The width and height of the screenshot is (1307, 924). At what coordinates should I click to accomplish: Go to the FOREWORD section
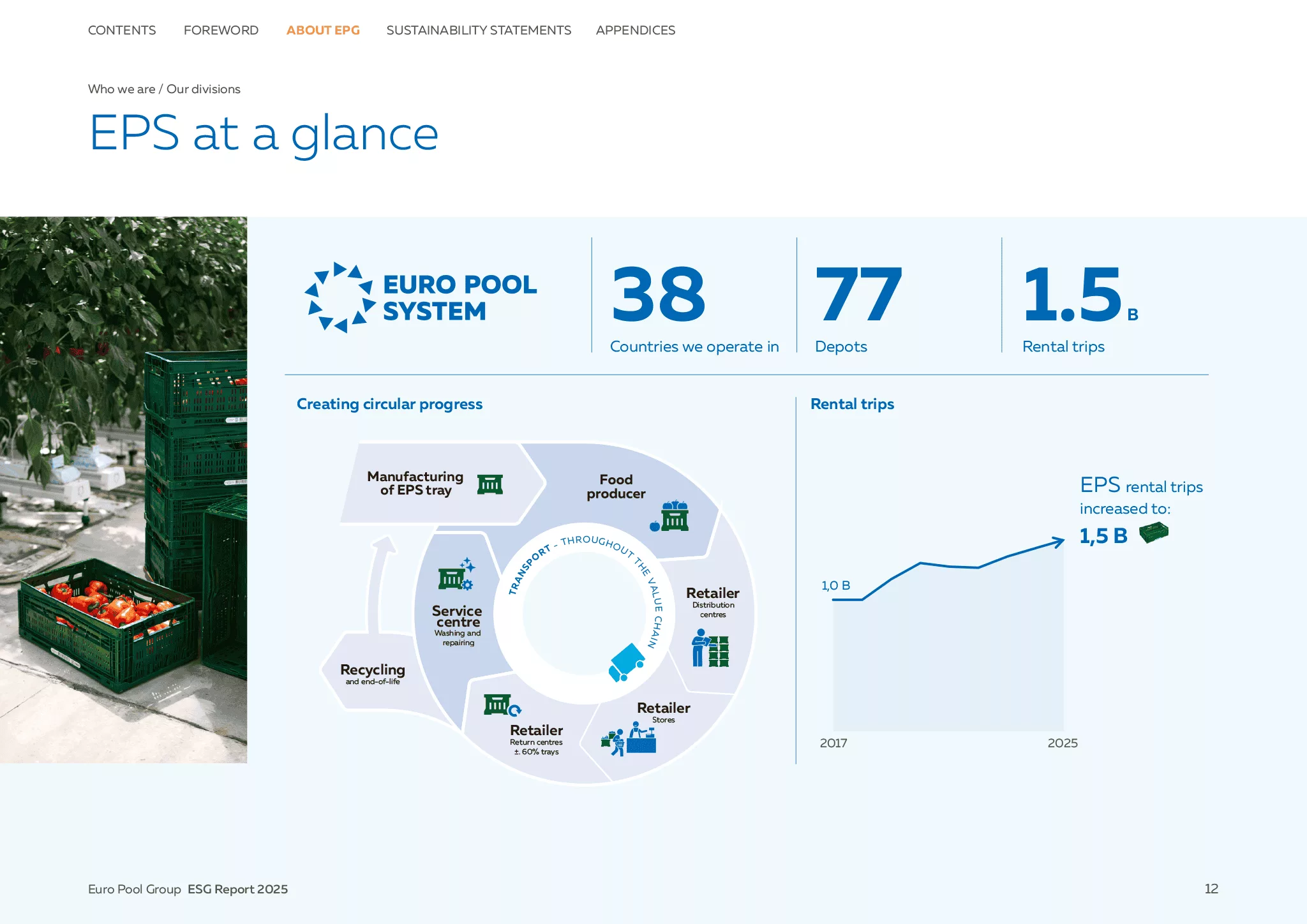coord(221,30)
